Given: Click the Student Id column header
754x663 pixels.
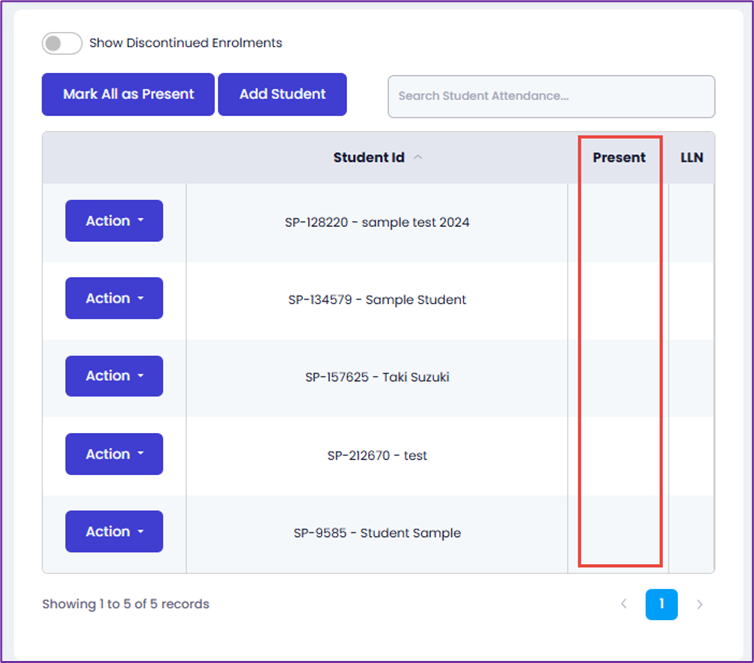Looking at the screenshot, I should coord(369,157).
